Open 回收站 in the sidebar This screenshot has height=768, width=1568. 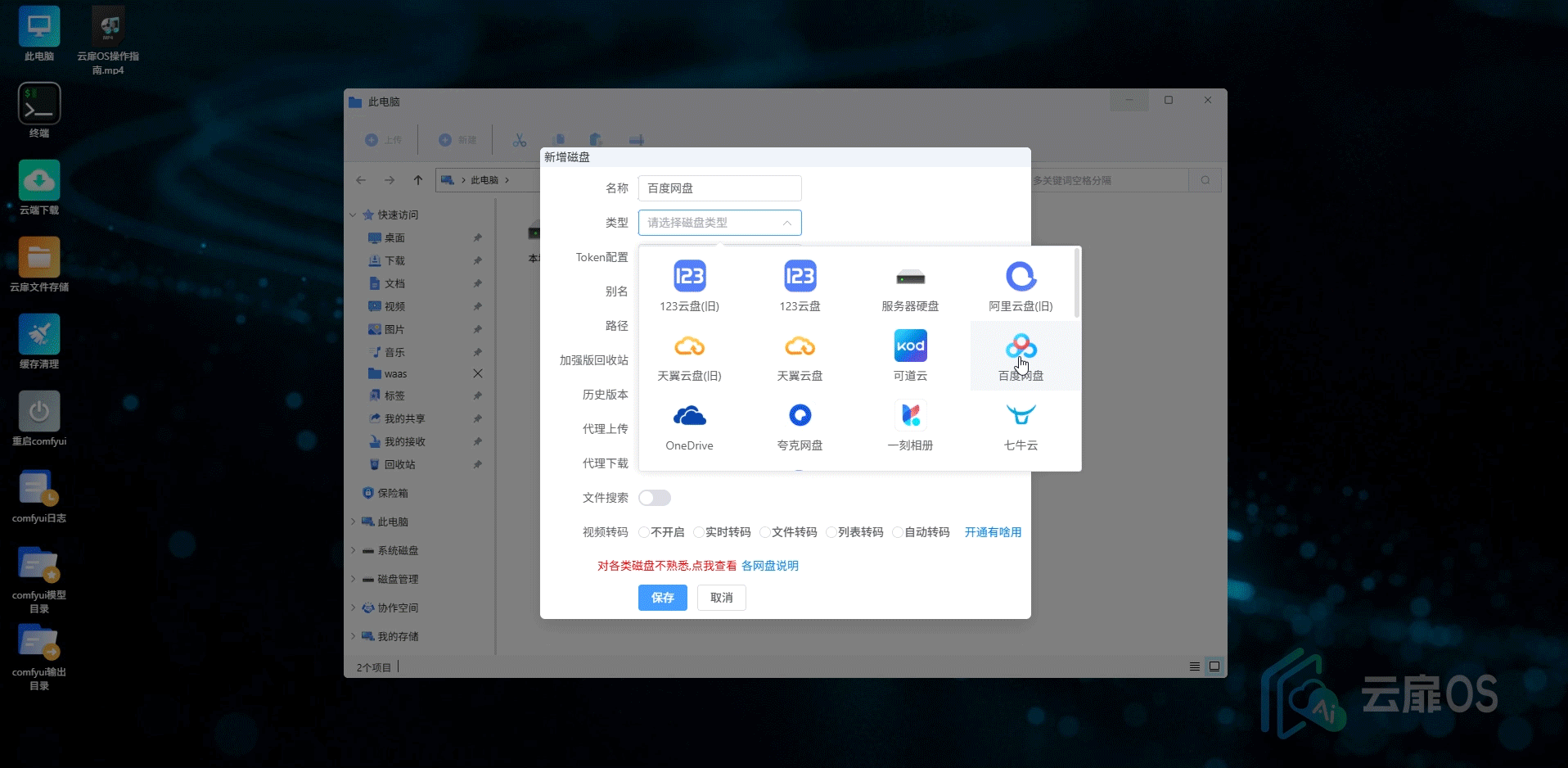tap(400, 465)
